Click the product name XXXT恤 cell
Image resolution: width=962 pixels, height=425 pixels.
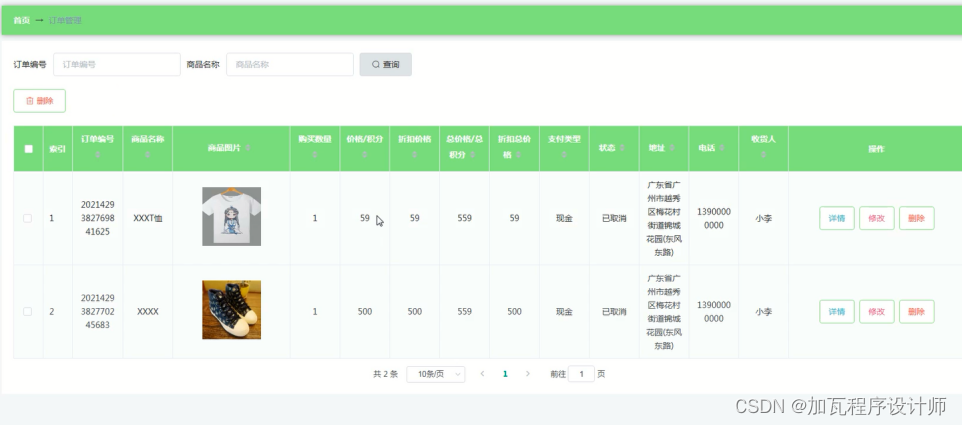coord(148,218)
